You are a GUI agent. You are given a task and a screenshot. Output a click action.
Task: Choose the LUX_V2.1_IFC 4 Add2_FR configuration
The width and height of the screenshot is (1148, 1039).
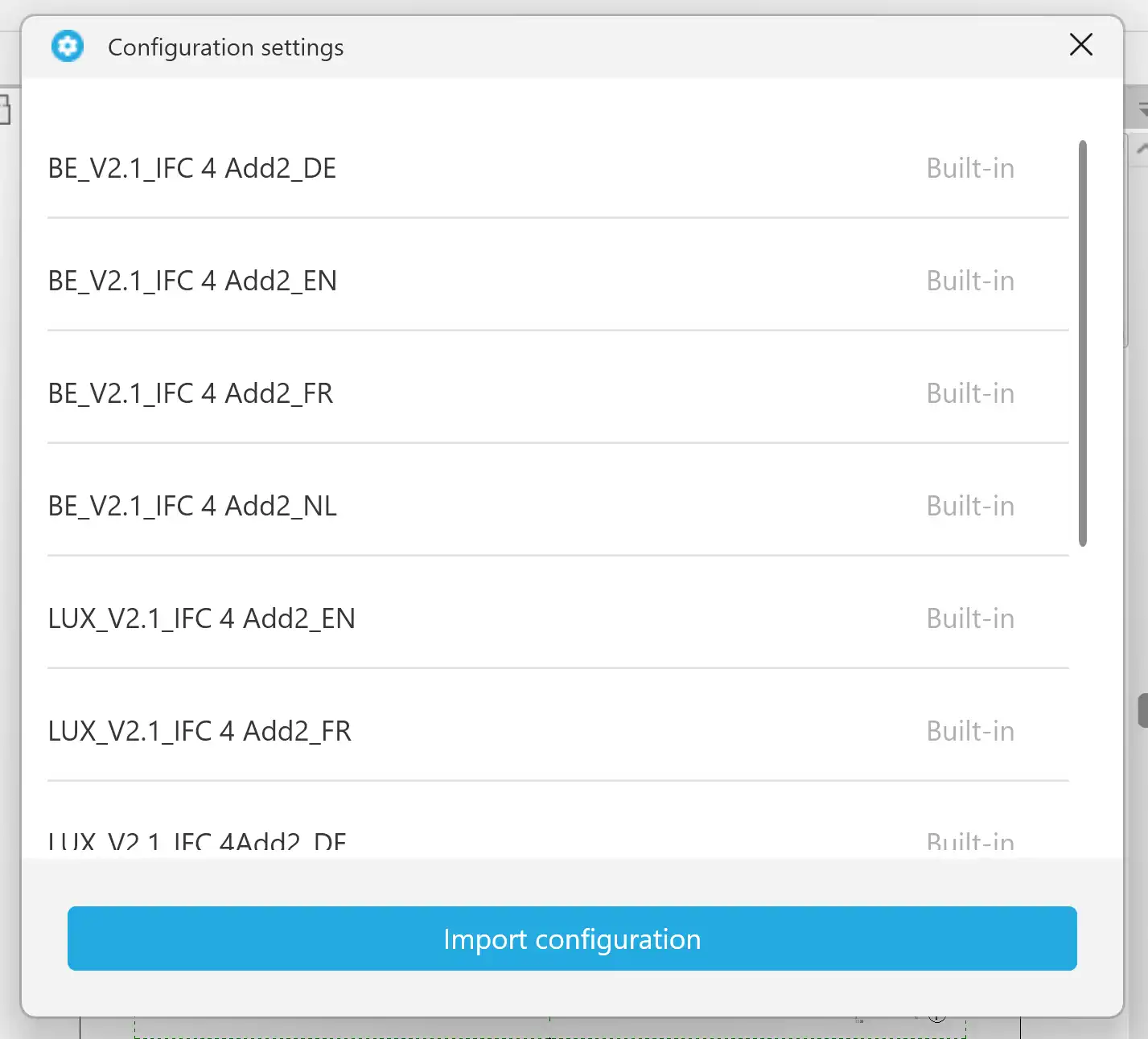558,731
